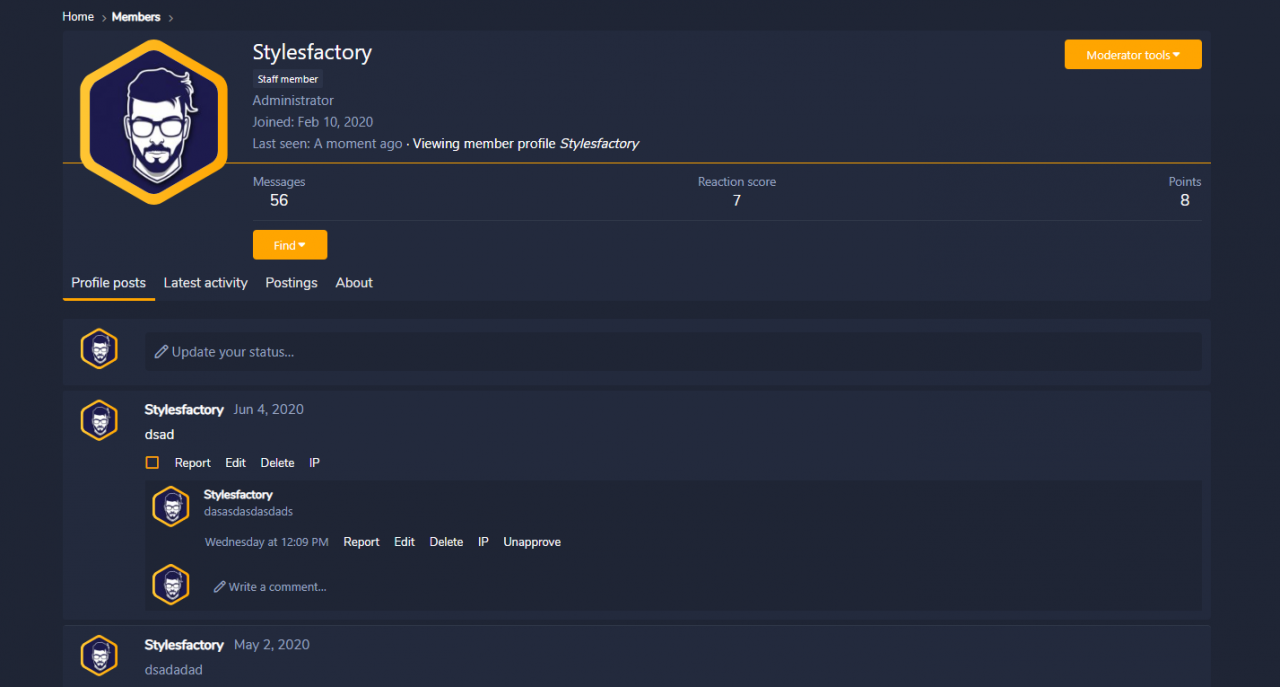Go to Home in the breadcrumb

[78, 17]
